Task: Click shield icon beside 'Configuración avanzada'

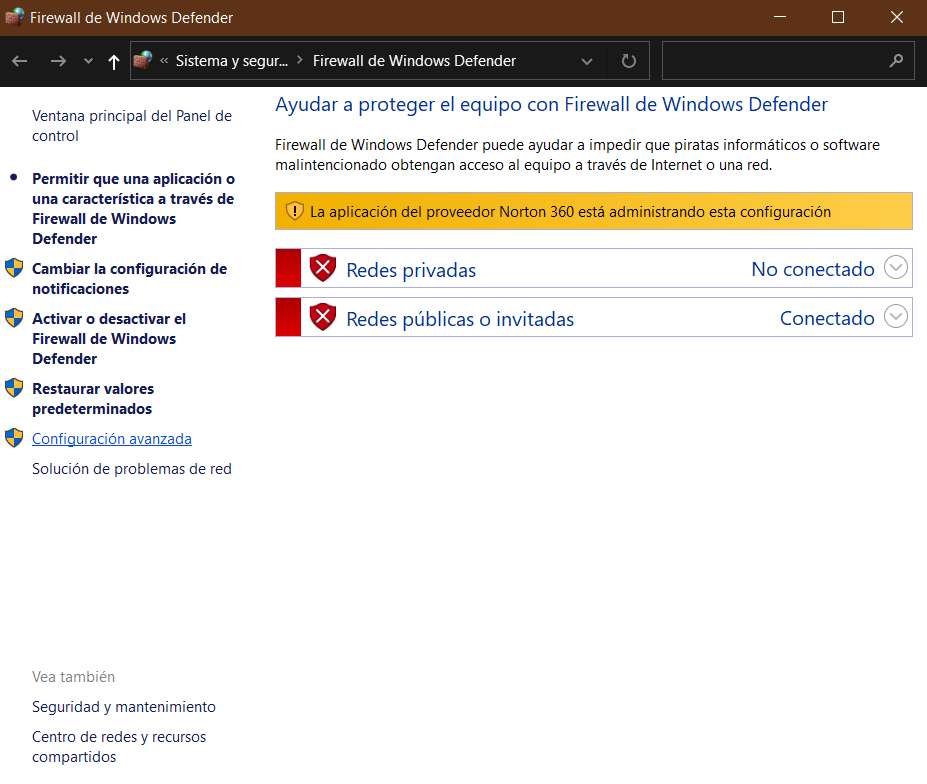Action: click(14, 438)
